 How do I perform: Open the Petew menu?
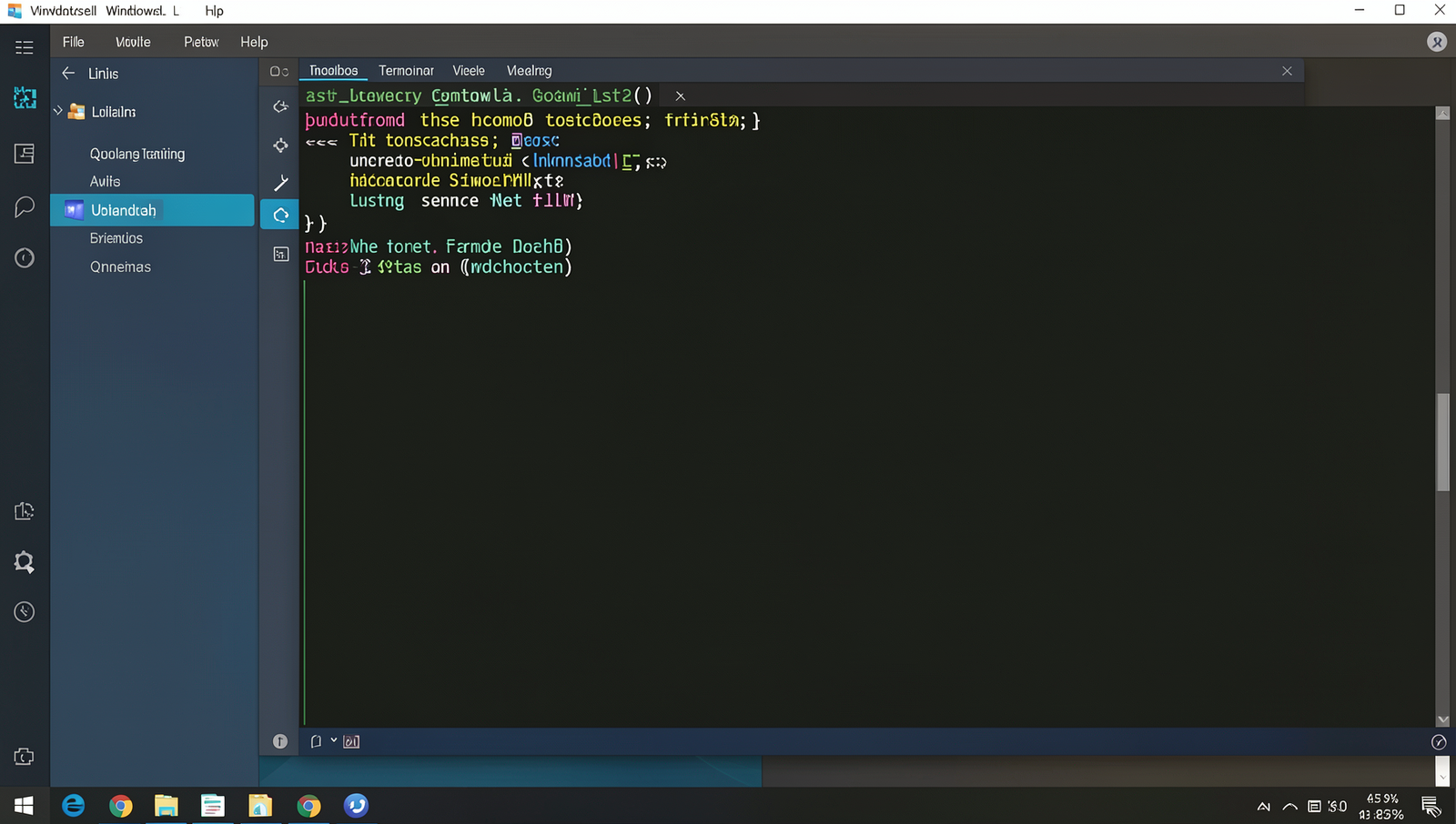(x=201, y=42)
